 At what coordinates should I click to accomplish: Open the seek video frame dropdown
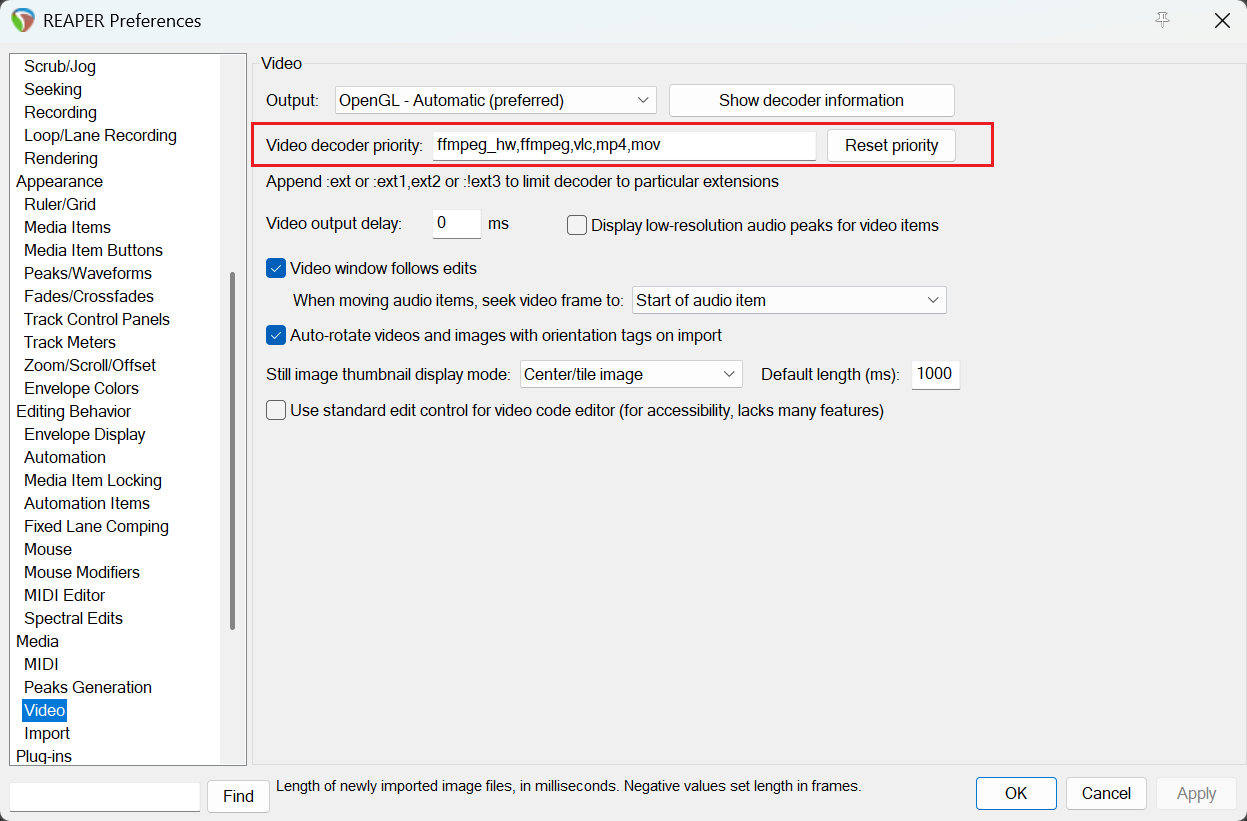pos(789,300)
